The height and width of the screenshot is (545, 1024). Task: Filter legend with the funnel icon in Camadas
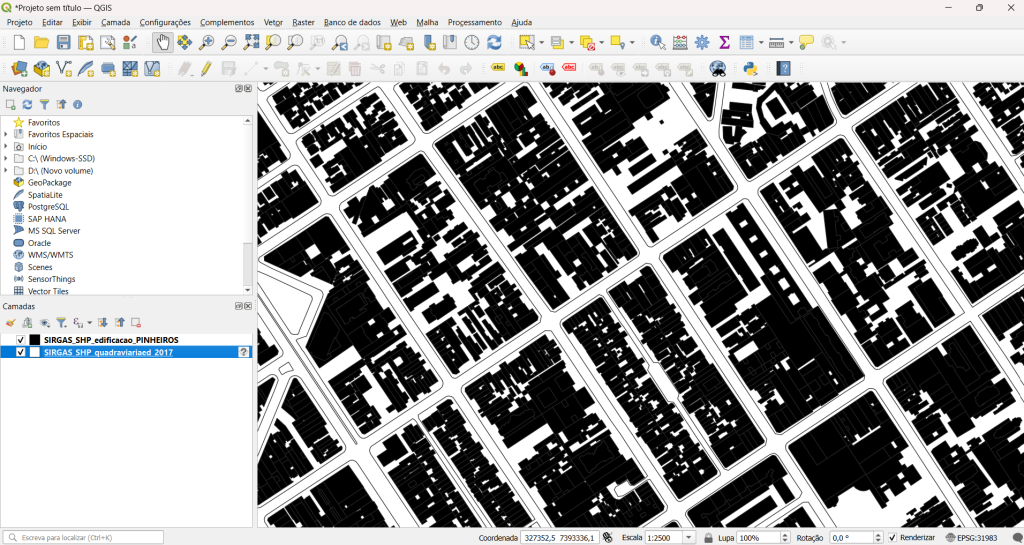click(x=61, y=322)
